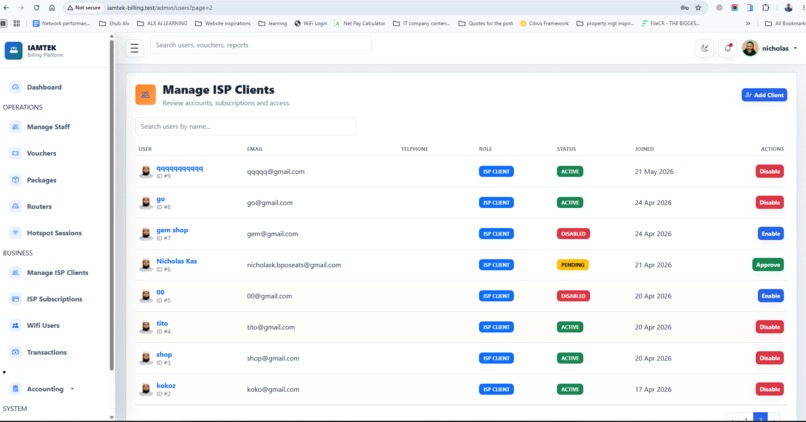The width and height of the screenshot is (806, 422).
Task: Open the Nicholas Kas user link
Action: [177, 261]
